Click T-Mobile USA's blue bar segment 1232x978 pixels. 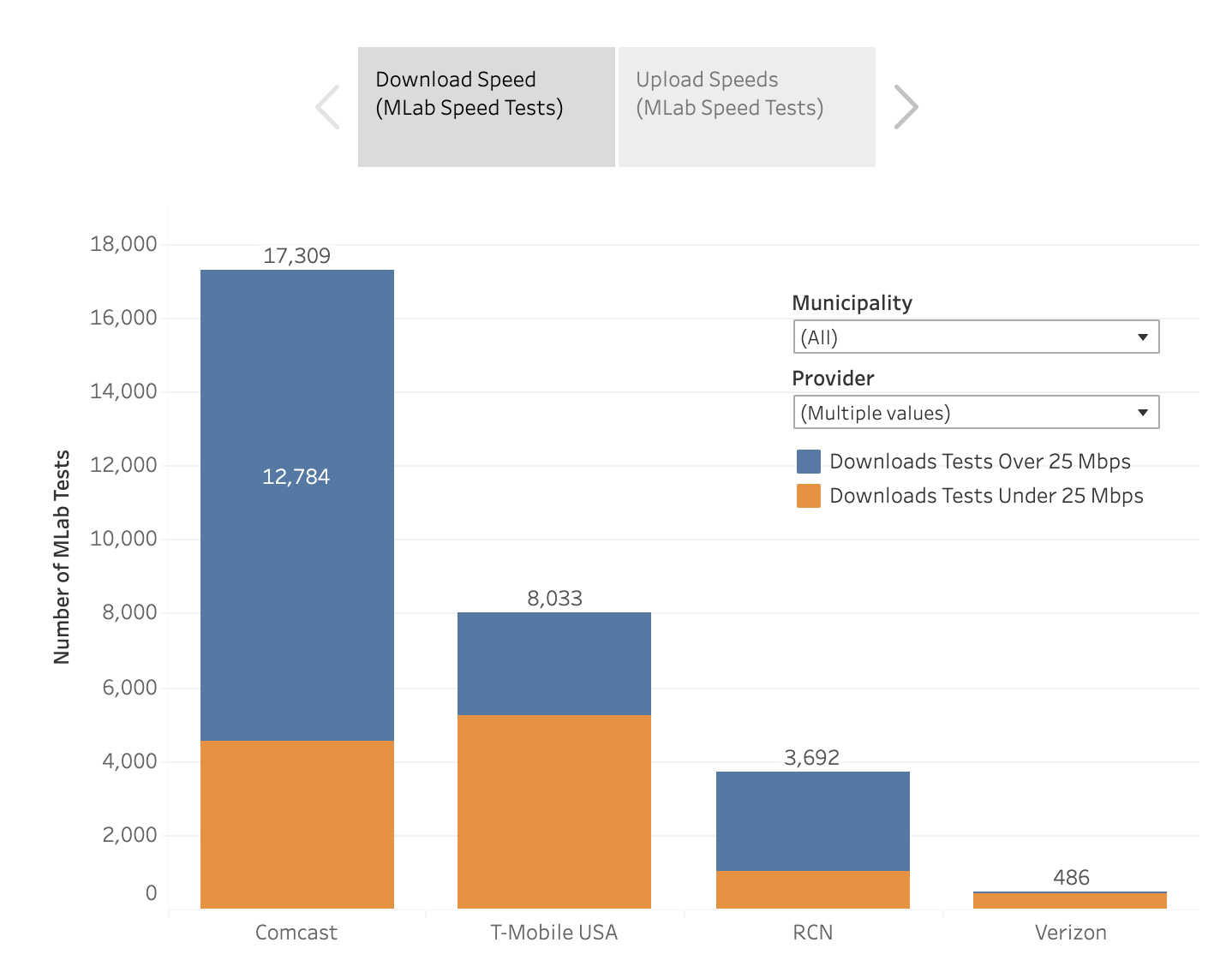(554, 664)
